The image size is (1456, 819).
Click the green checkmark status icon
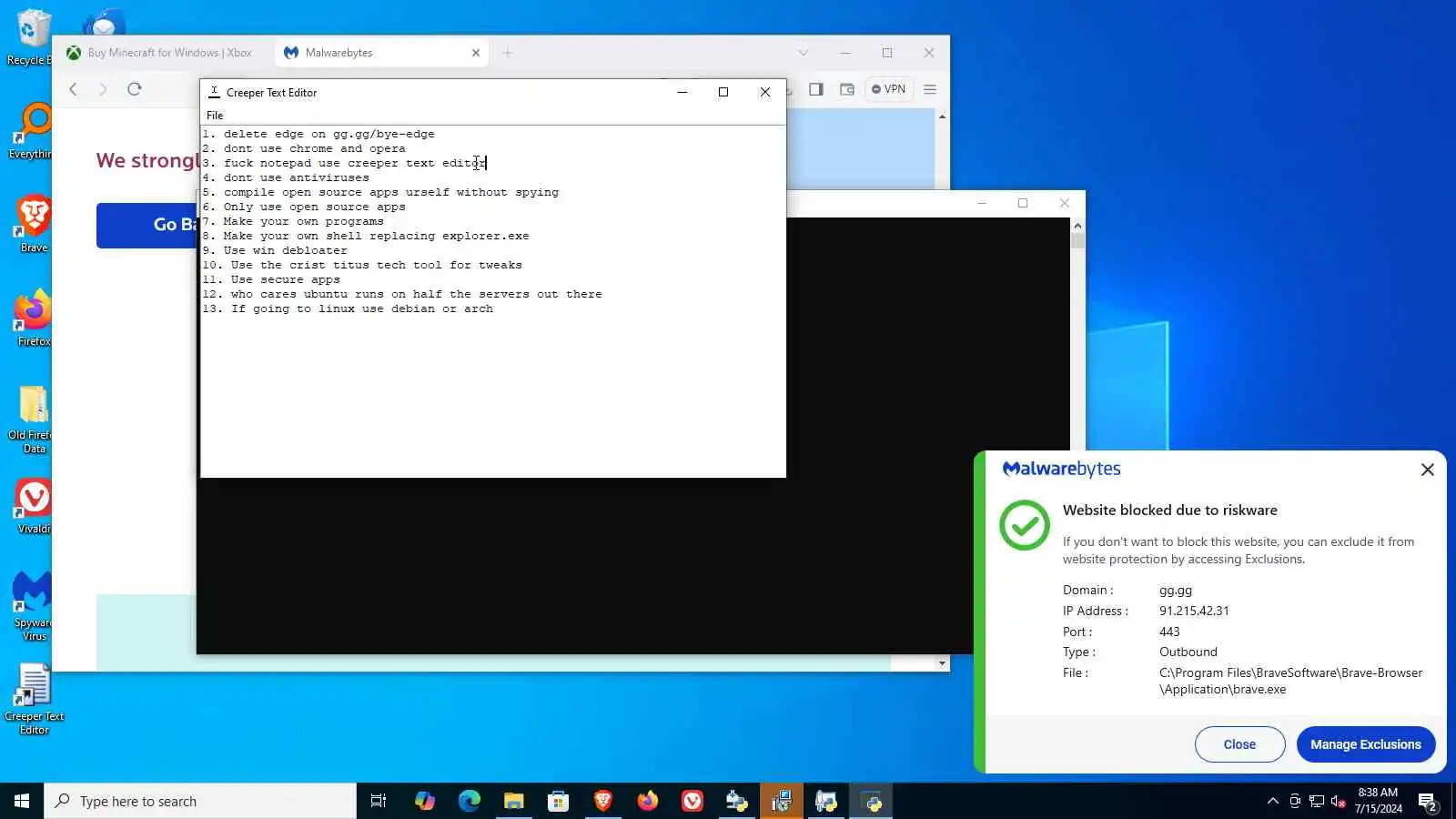tap(1025, 525)
